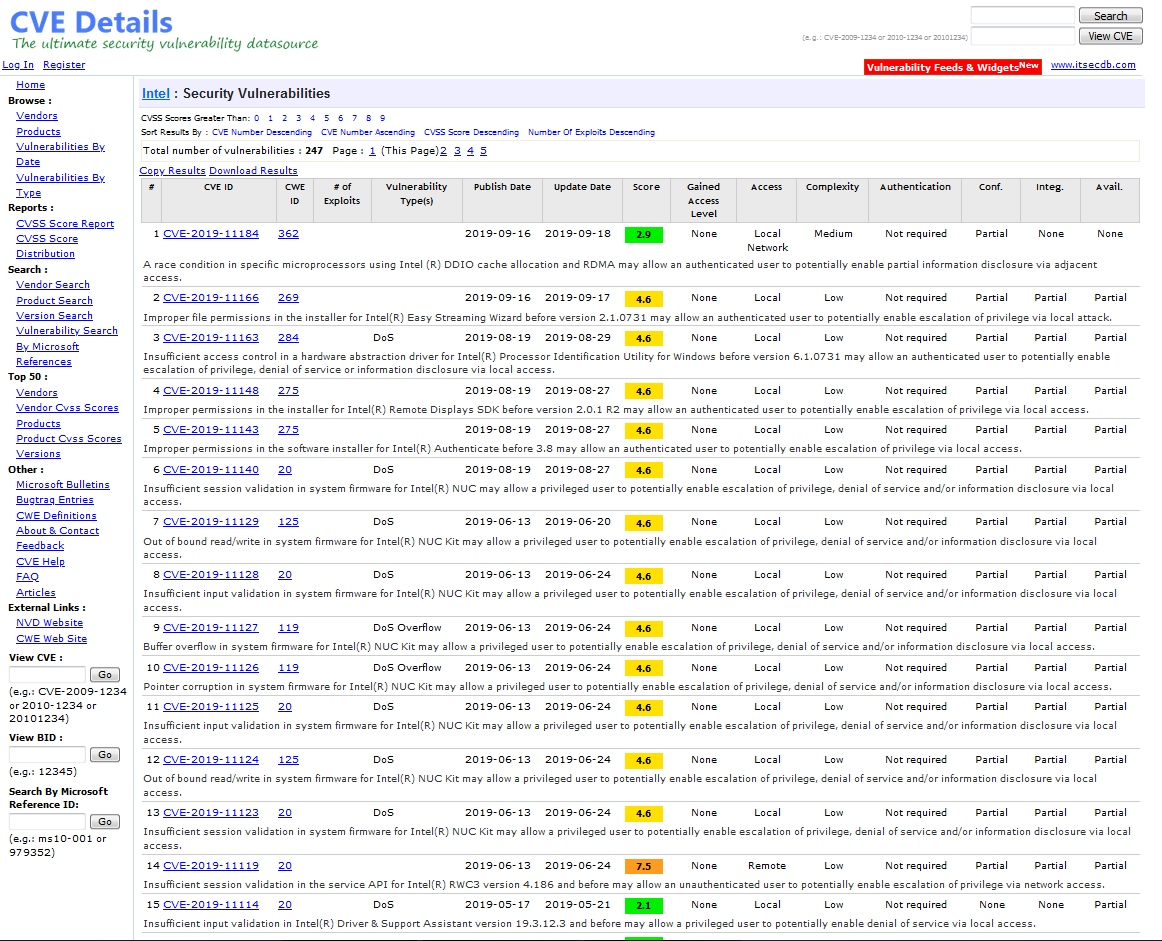1162x941 pixels.
Task: Filter CVSS scores greater than 7
Action: (x=354, y=118)
